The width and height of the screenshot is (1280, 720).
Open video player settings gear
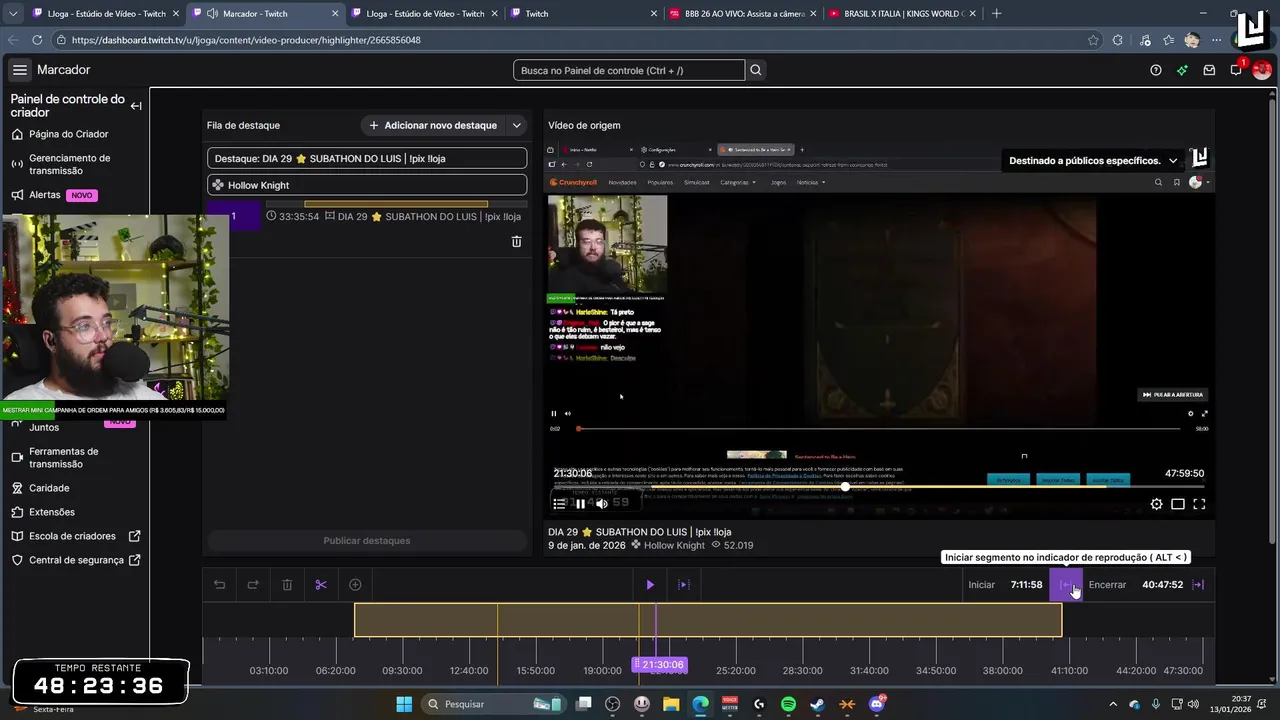1157,504
